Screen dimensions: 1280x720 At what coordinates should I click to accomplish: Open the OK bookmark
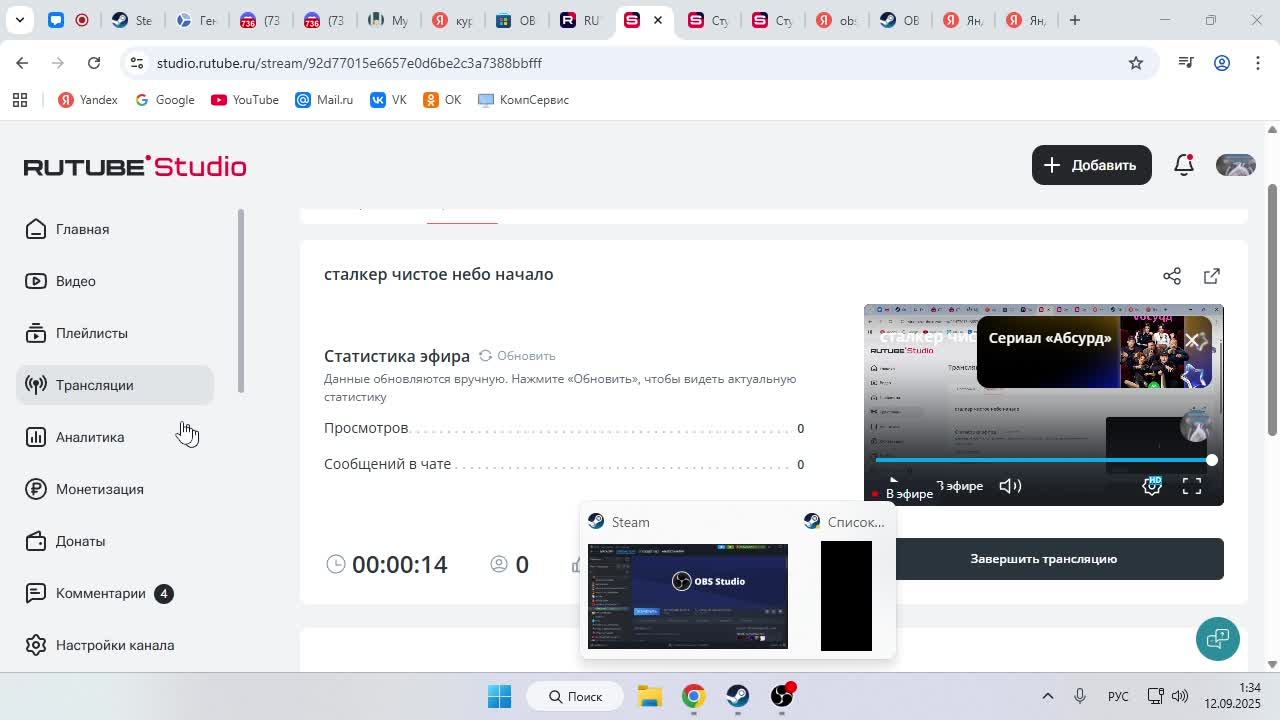442,100
